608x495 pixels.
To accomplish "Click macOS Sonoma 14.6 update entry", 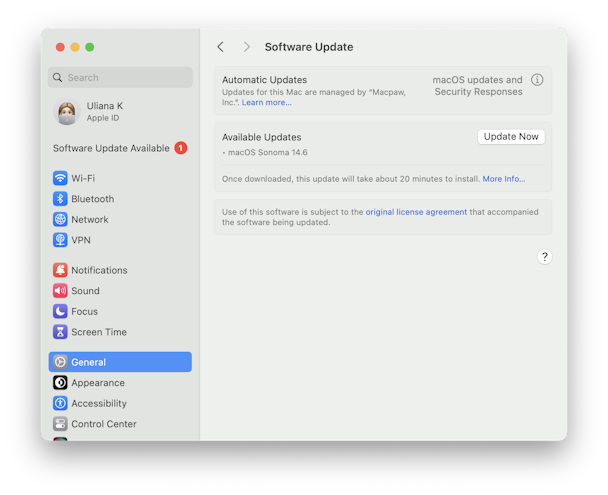I will click(268, 152).
